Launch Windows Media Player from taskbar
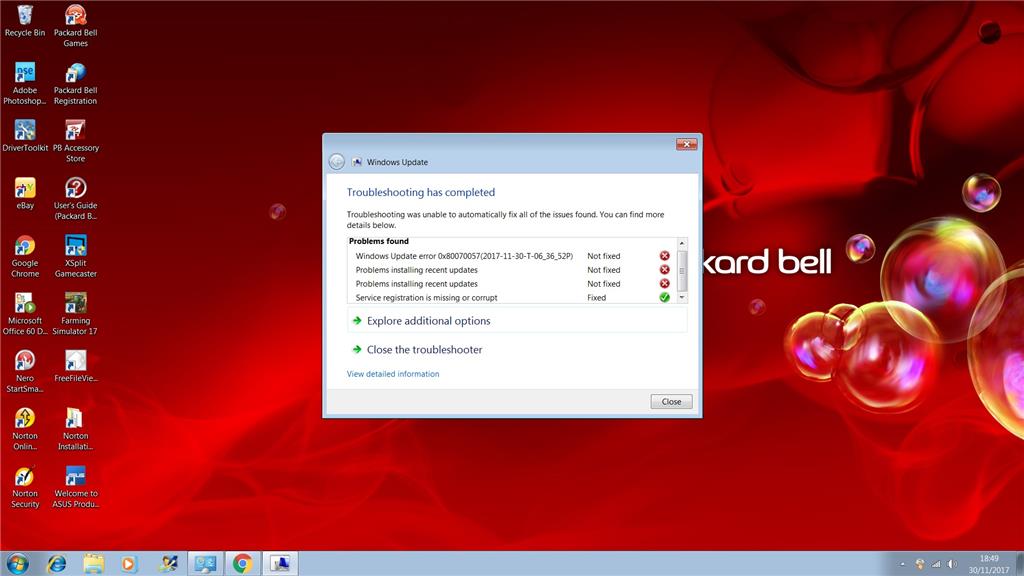Viewport: 1024px width, 576px height. [129, 563]
